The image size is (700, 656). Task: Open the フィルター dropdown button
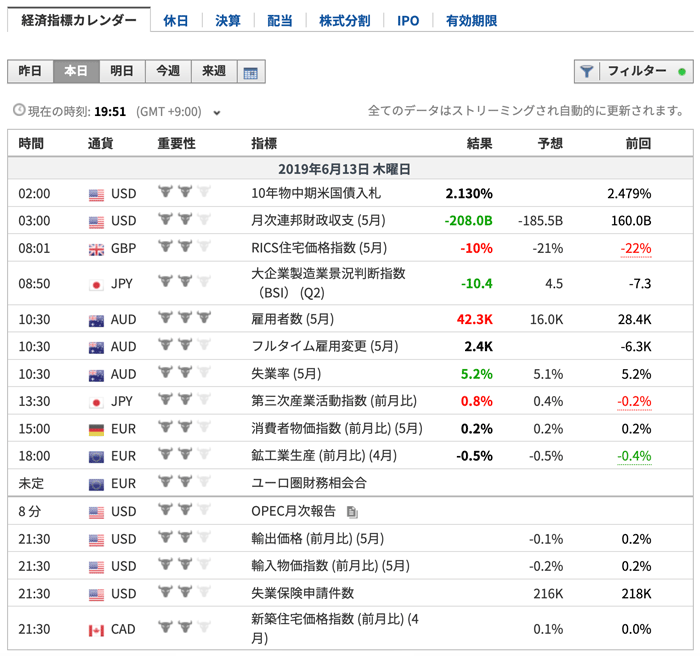pos(634,71)
